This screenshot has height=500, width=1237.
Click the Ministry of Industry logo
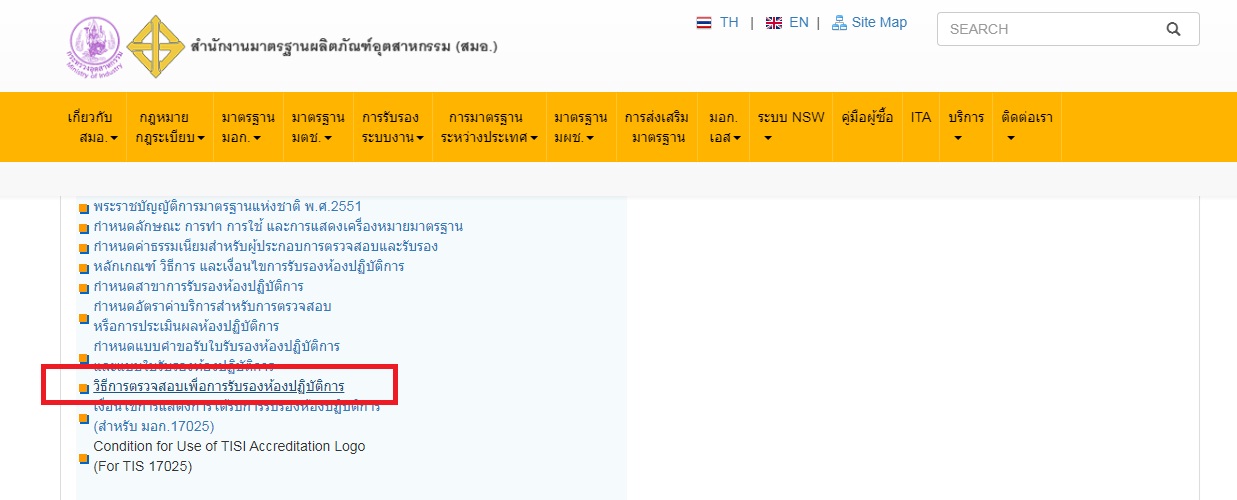(x=95, y=46)
